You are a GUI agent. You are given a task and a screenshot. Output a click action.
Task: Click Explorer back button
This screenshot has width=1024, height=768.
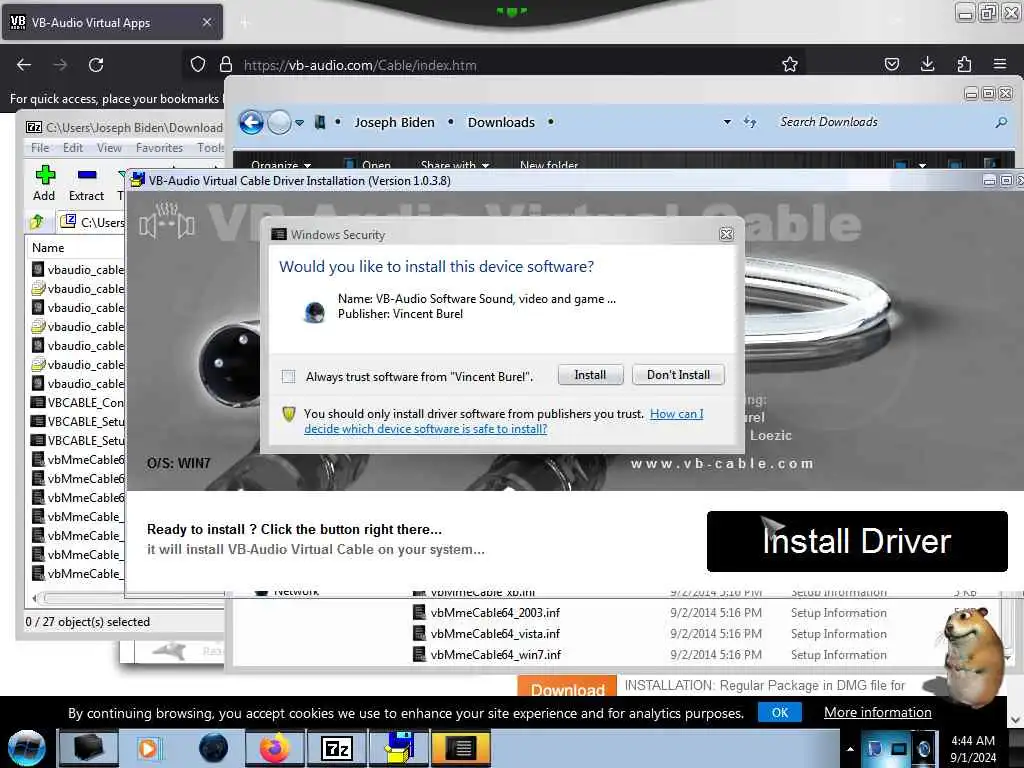pyautogui.click(x=251, y=122)
